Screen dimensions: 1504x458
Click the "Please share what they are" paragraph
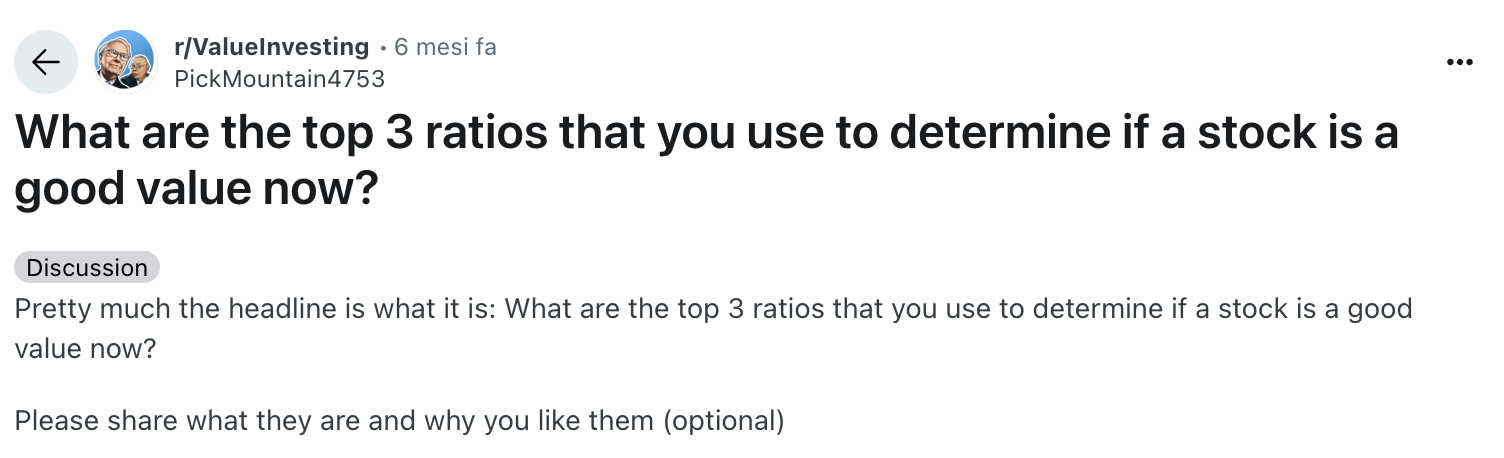pos(399,420)
